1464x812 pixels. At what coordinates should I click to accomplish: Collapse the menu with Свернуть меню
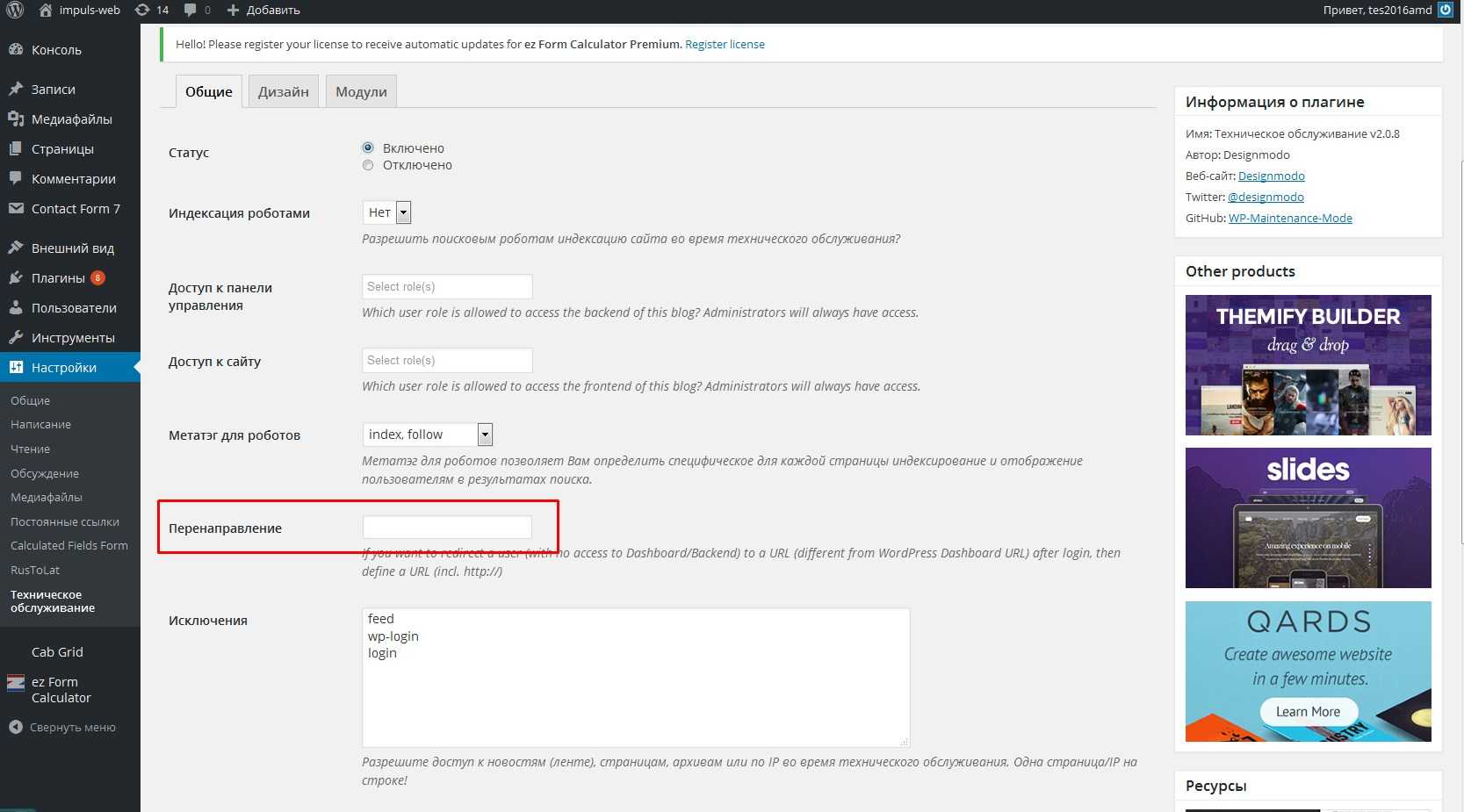[x=72, y=728]
